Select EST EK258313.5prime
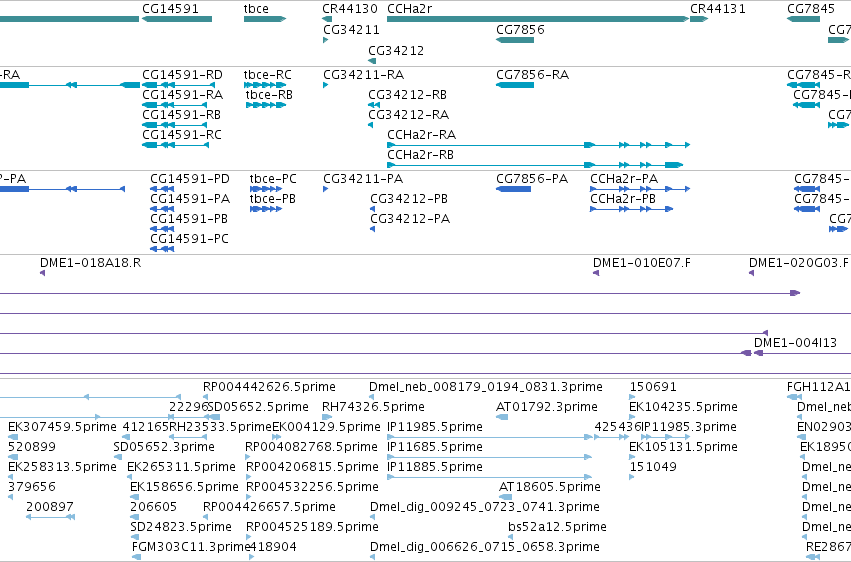Screen dimensions: 851x562 click(x=62, y=467)
